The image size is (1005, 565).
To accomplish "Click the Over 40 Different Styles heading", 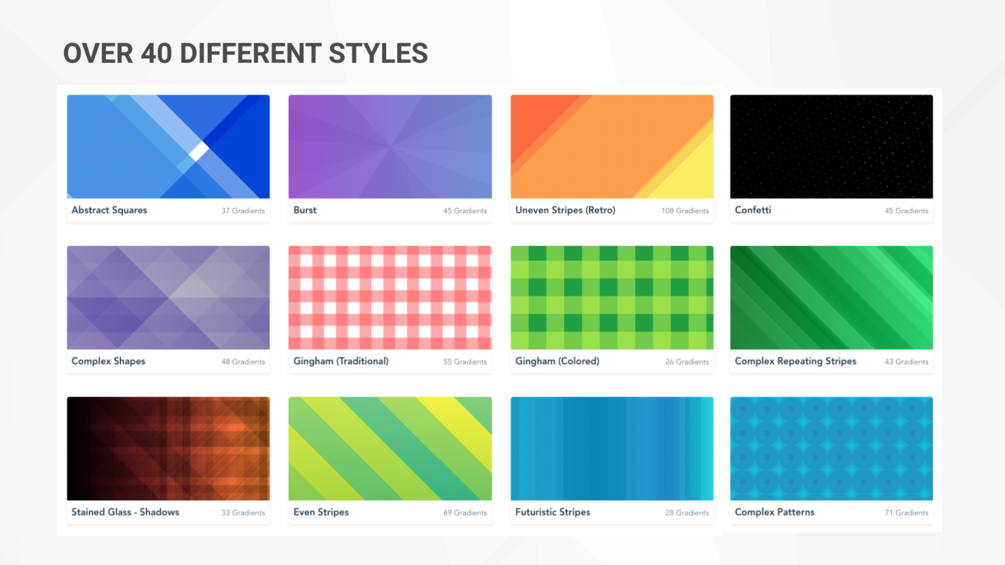I will [245, 53].
